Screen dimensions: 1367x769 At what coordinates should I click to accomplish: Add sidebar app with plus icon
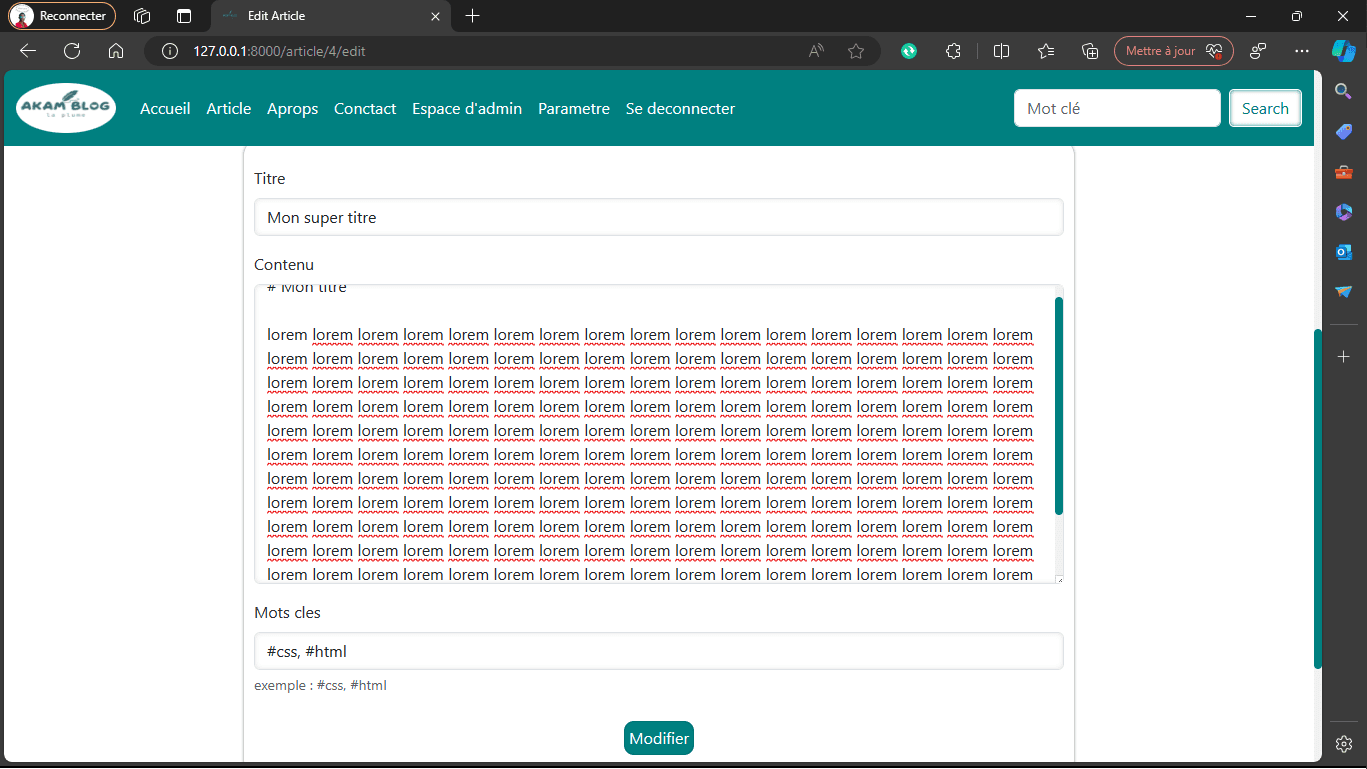(1344, 357)
